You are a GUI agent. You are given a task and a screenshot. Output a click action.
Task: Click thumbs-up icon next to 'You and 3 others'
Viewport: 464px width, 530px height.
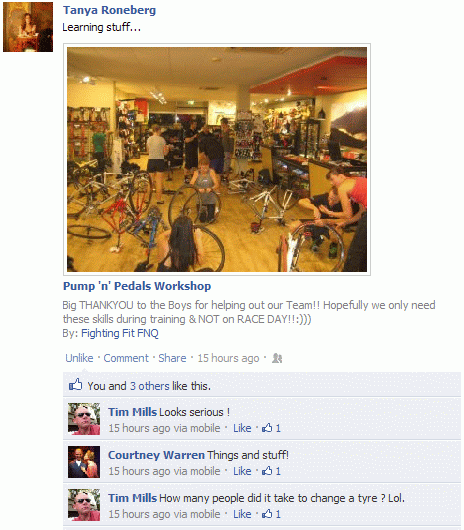75,384
